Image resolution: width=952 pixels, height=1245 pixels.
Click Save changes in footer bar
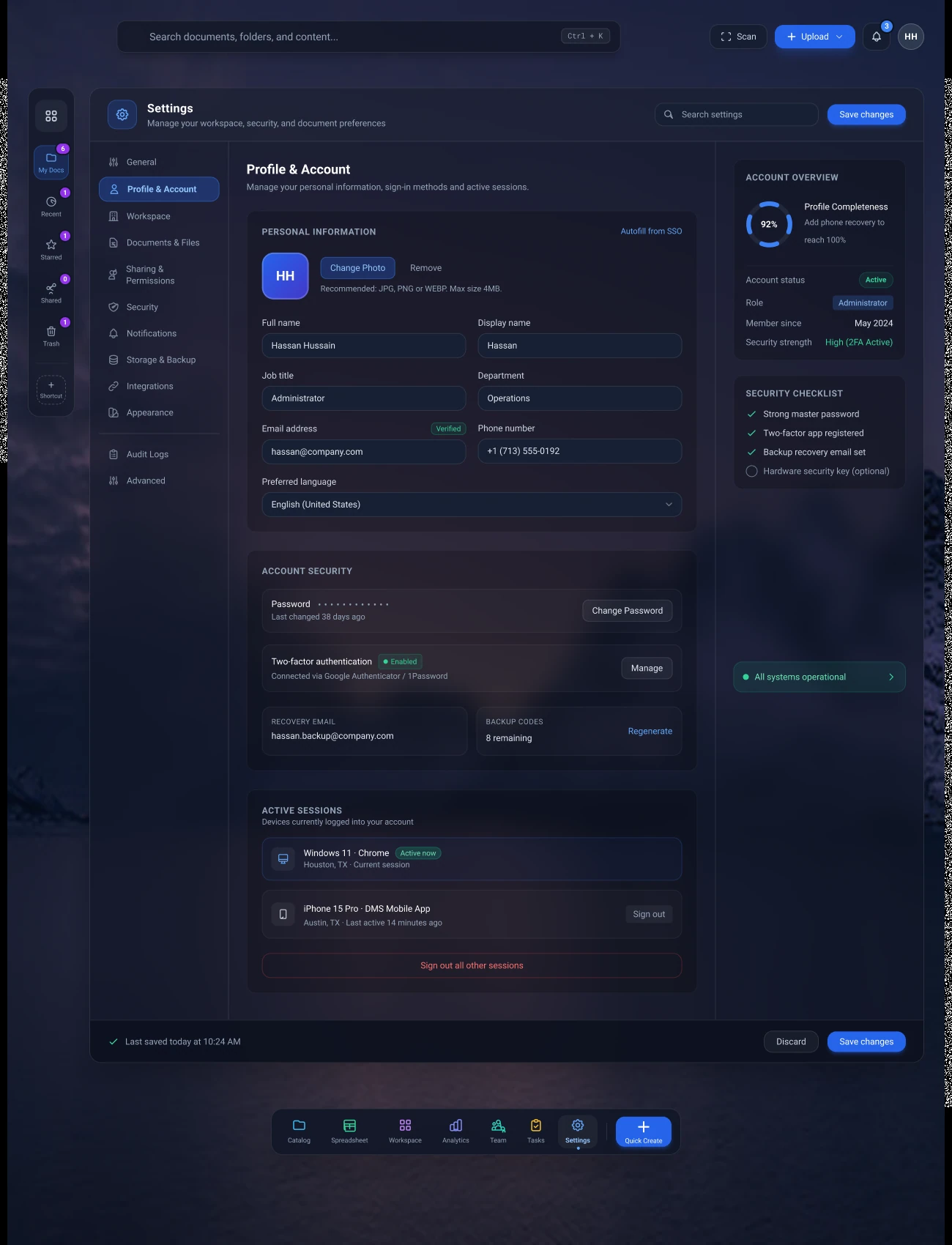click(866, 1041)
